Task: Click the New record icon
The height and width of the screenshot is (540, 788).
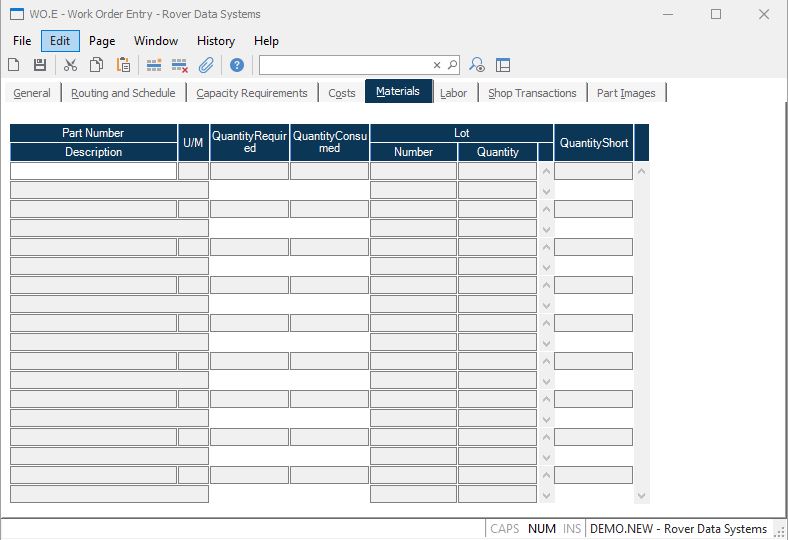Action: point(14,65)
